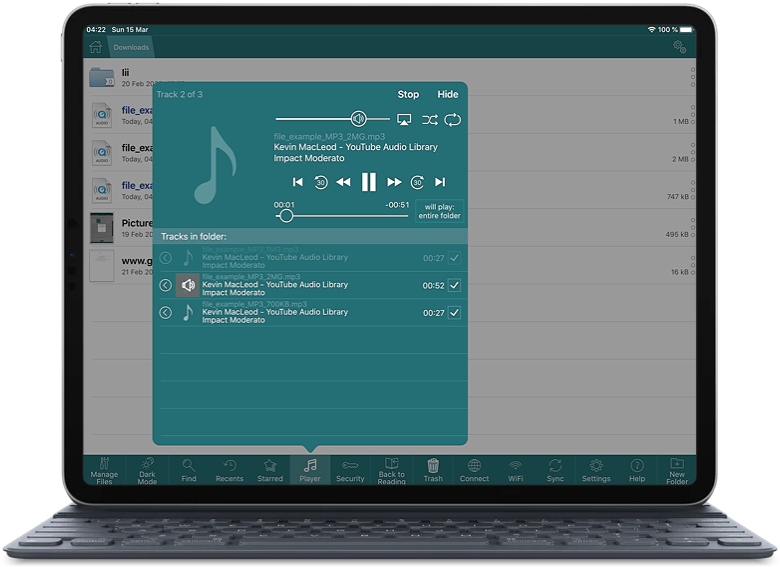Fast forward the current track
Image resolution: width=780 pixels, height=567 pixels.
394,183
